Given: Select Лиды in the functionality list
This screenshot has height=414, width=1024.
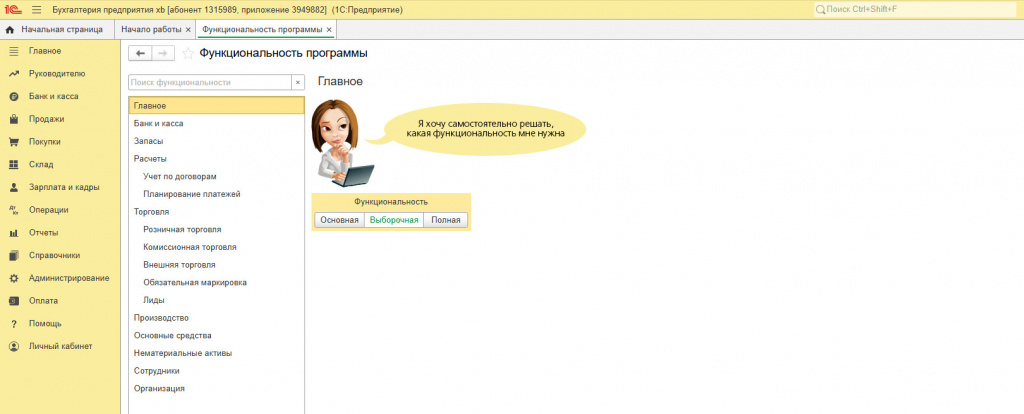Looking at the screenshot, I should click(x=217, y=300).
